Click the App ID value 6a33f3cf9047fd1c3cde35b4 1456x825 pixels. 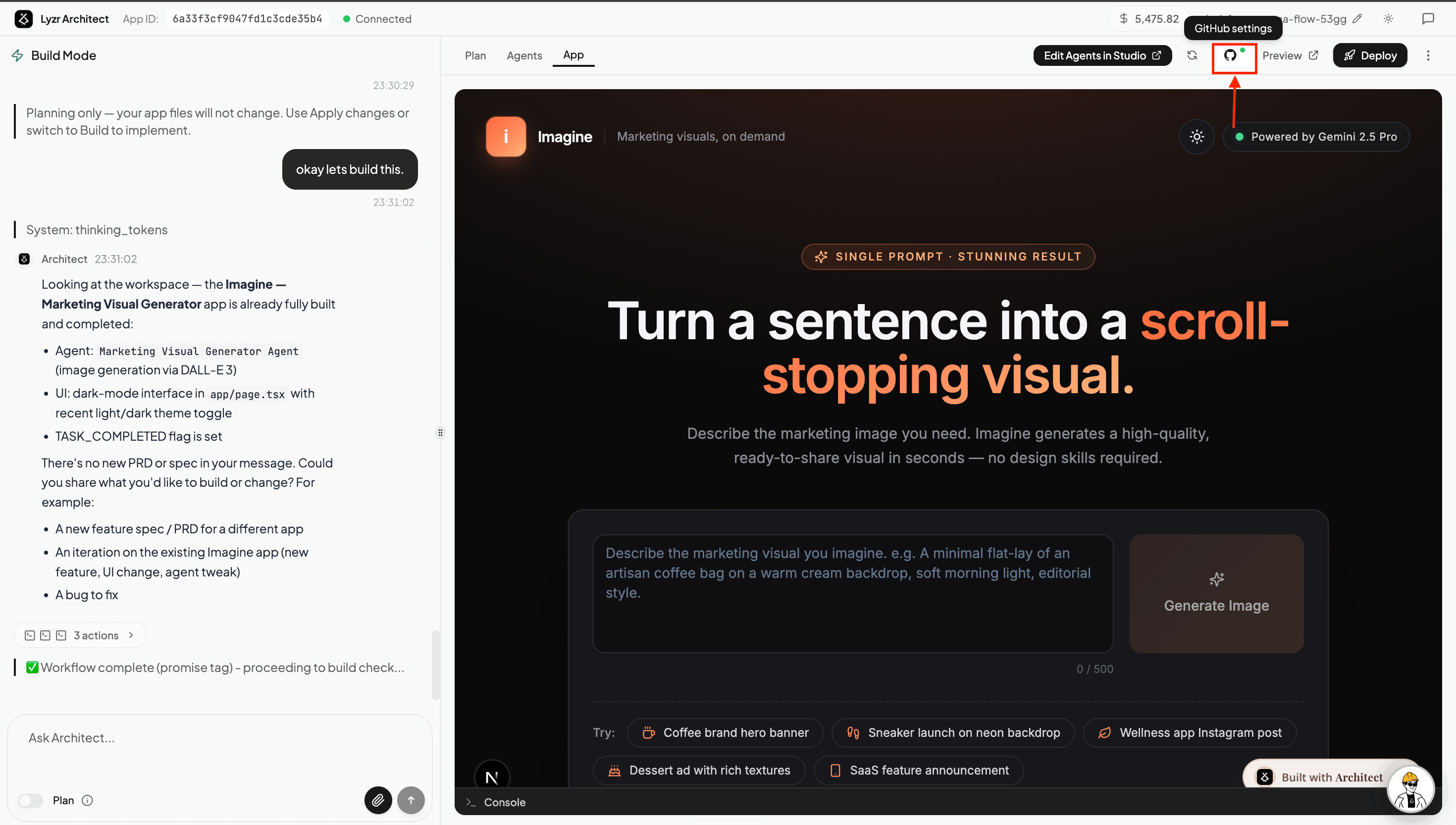(x=247, y=19)
